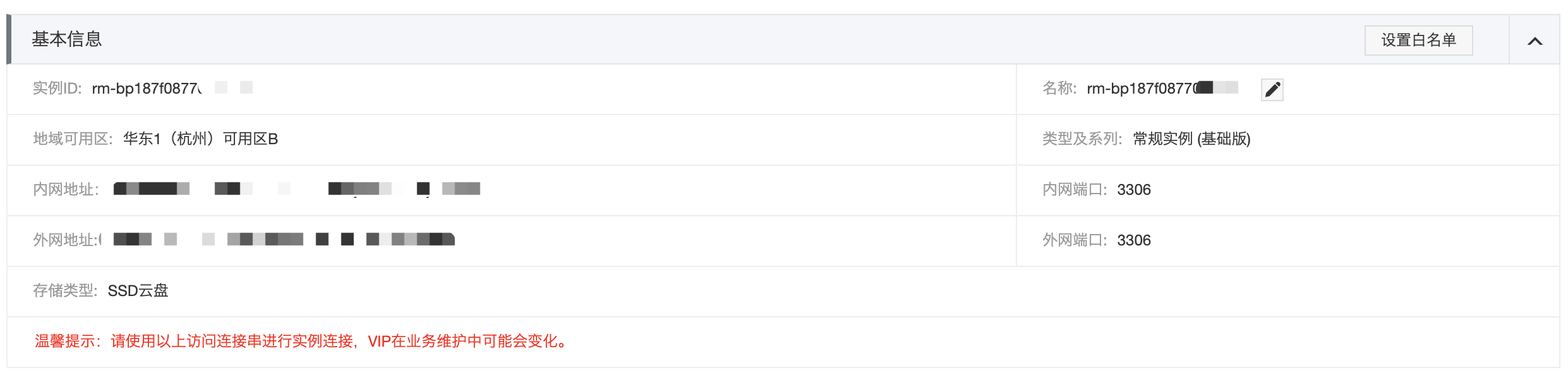Viewport: 1568px width, 377px height.
Task: Click the blurred 外网地址 address value
Action: (284, 240)
